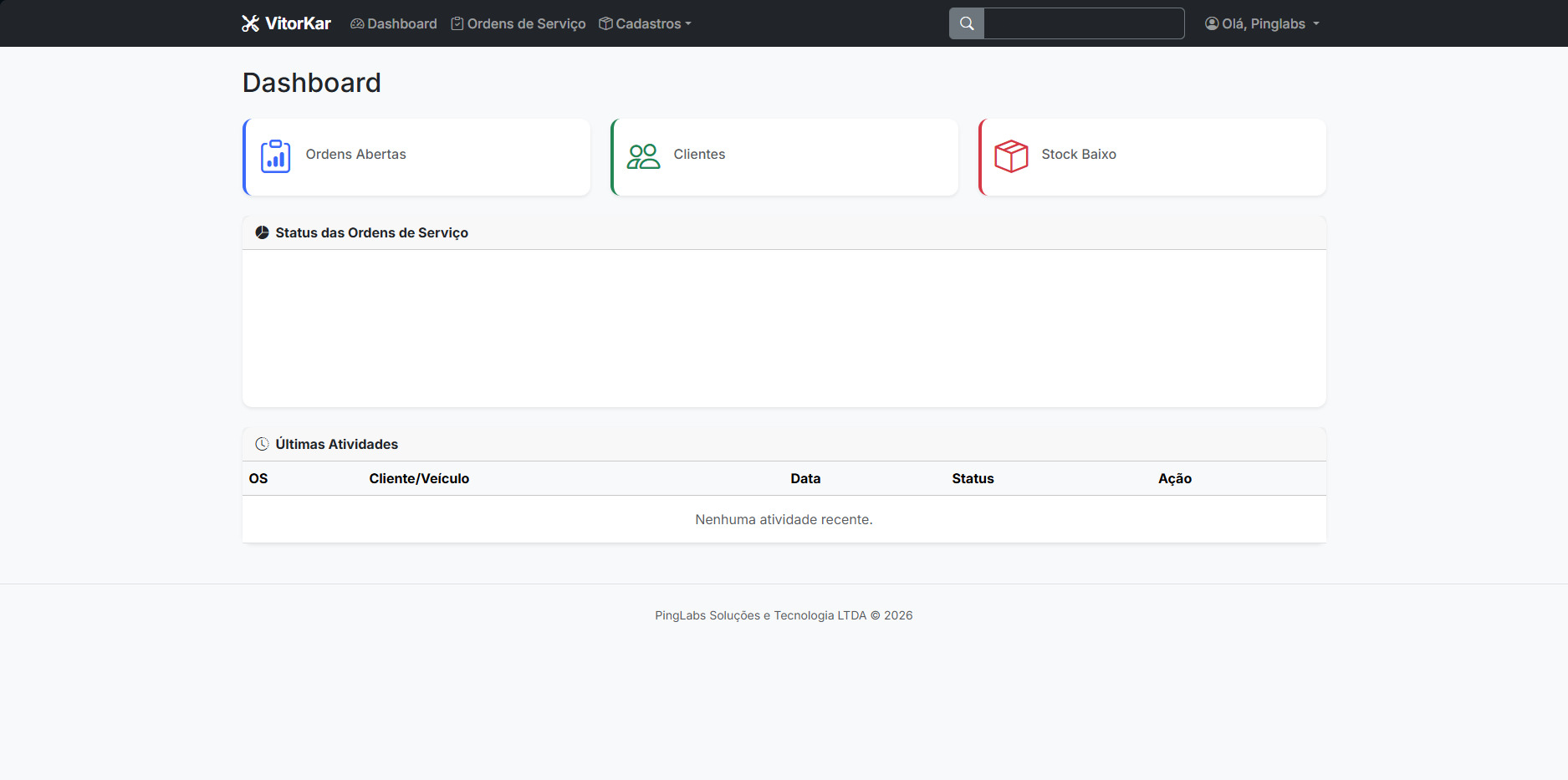1568x780 pixels.
Task: Click the clock icon beside Últimas Atividades
Action: [262, 444]
